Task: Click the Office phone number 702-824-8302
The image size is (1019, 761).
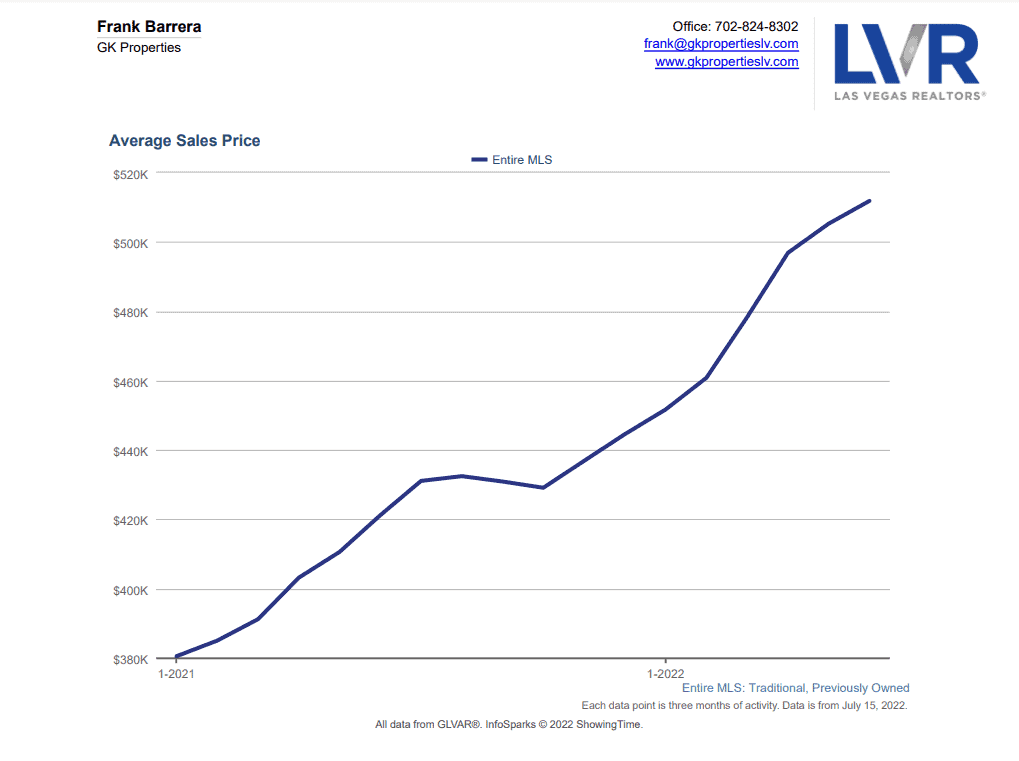Action: pyautogui.click(x=736, y=26)
